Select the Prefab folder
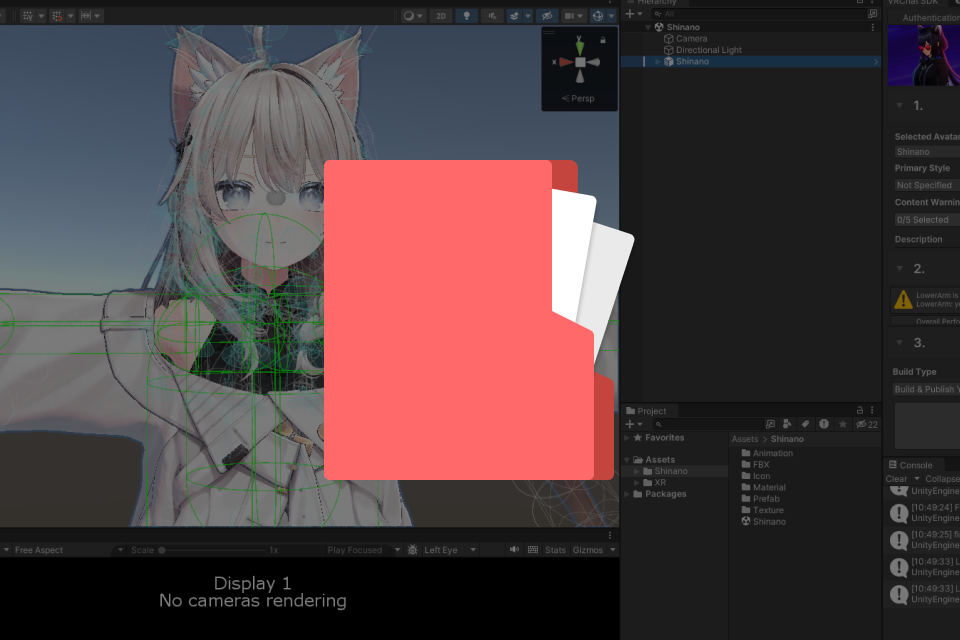This screenshot has width=960, height=640. point(760,499)
